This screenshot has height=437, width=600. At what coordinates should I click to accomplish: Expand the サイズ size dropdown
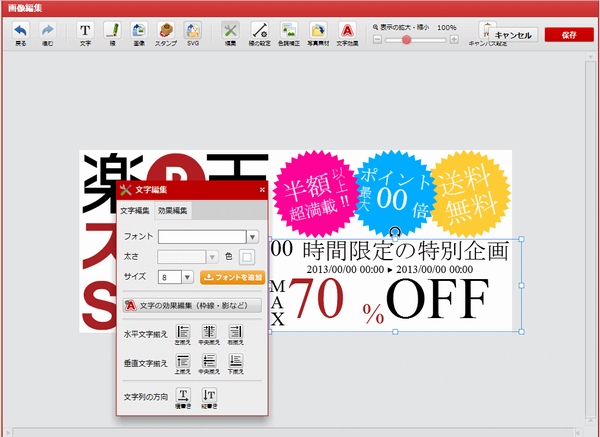[x=188, y=277]
